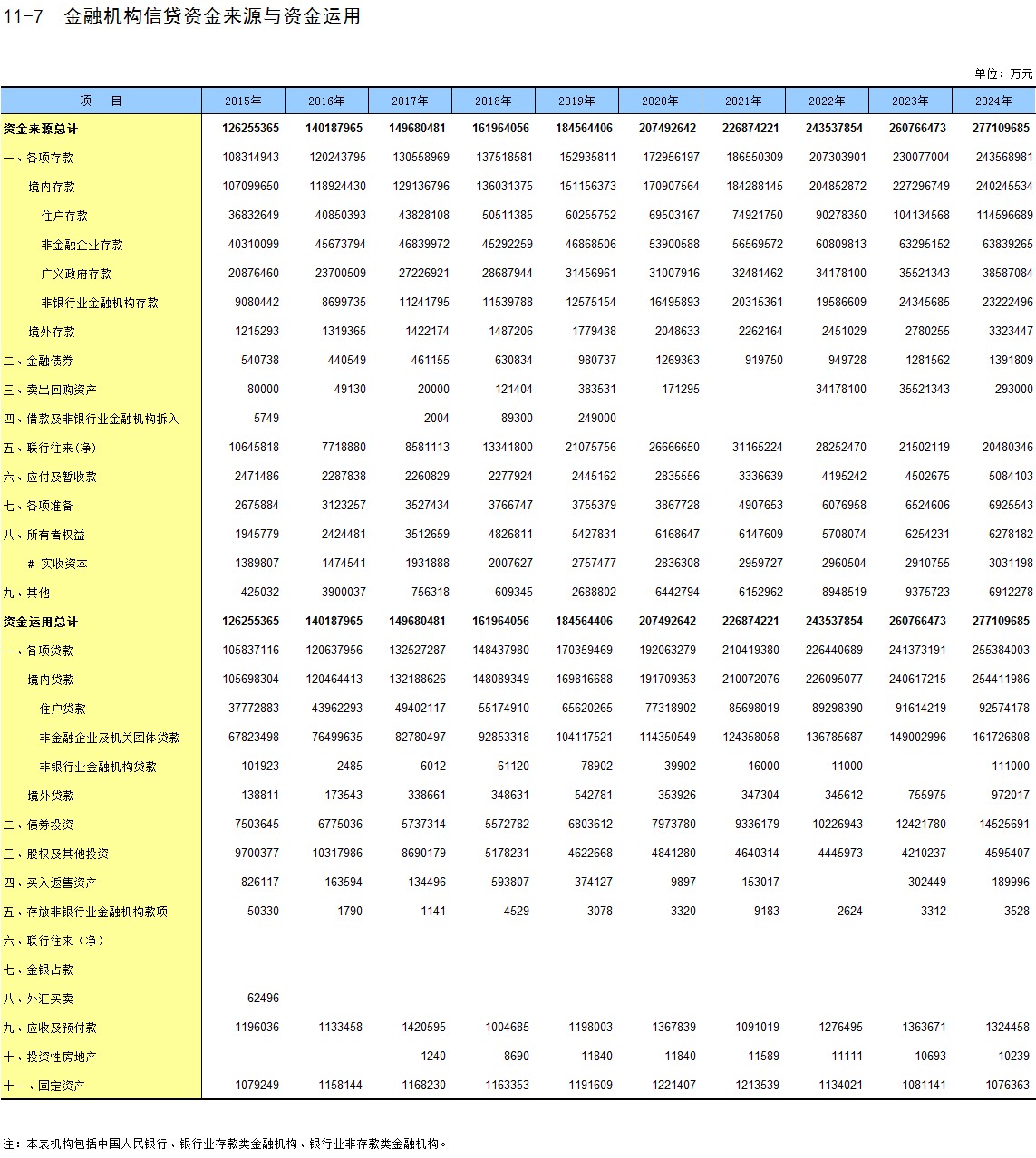Click the 三、股权及其他投资 row label
1036x1158 pixels.
pos(56,854)
